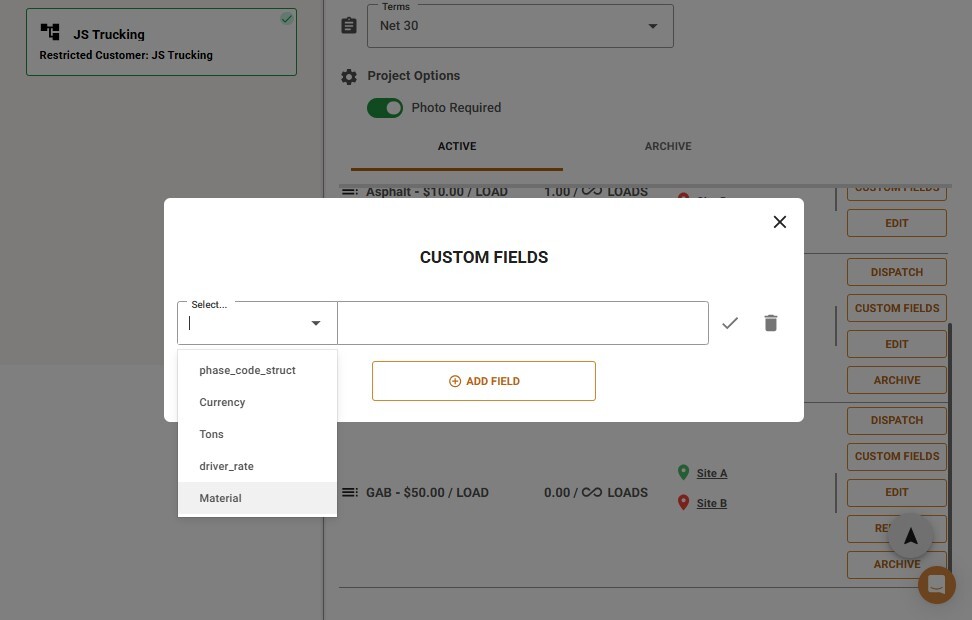972x620 pixels.
Task: Click the Add Field button
Action: [x=484, y=381]
